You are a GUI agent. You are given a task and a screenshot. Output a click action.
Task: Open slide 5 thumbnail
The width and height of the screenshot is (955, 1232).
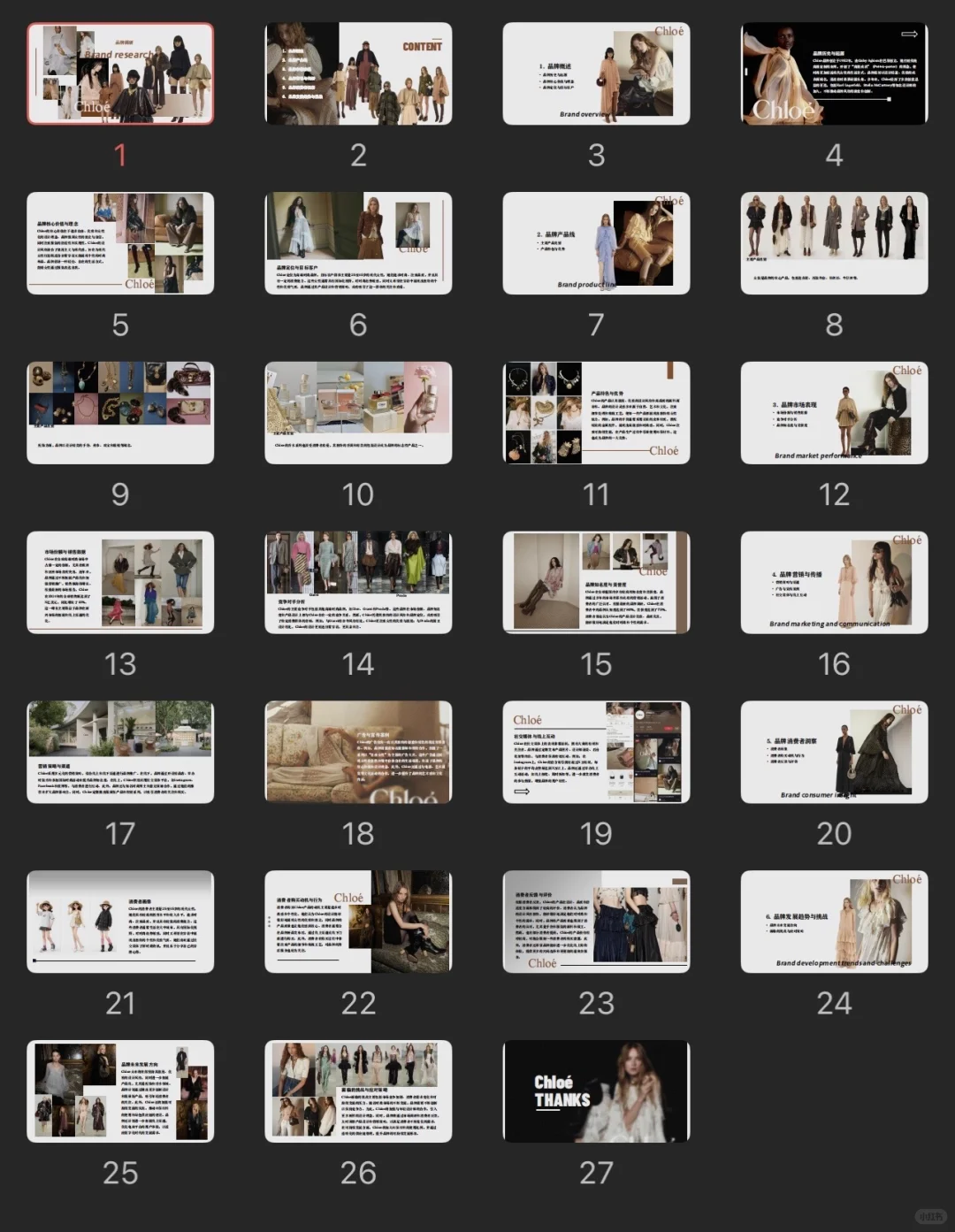click(x=120, y=243)
